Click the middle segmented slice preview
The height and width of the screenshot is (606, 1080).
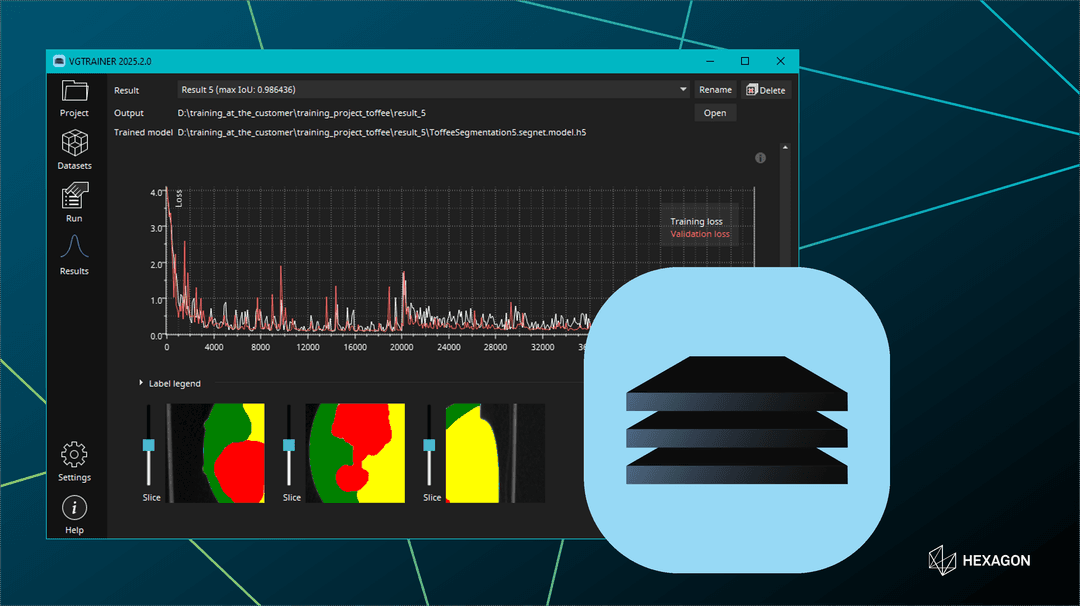[x=356, y=450]
